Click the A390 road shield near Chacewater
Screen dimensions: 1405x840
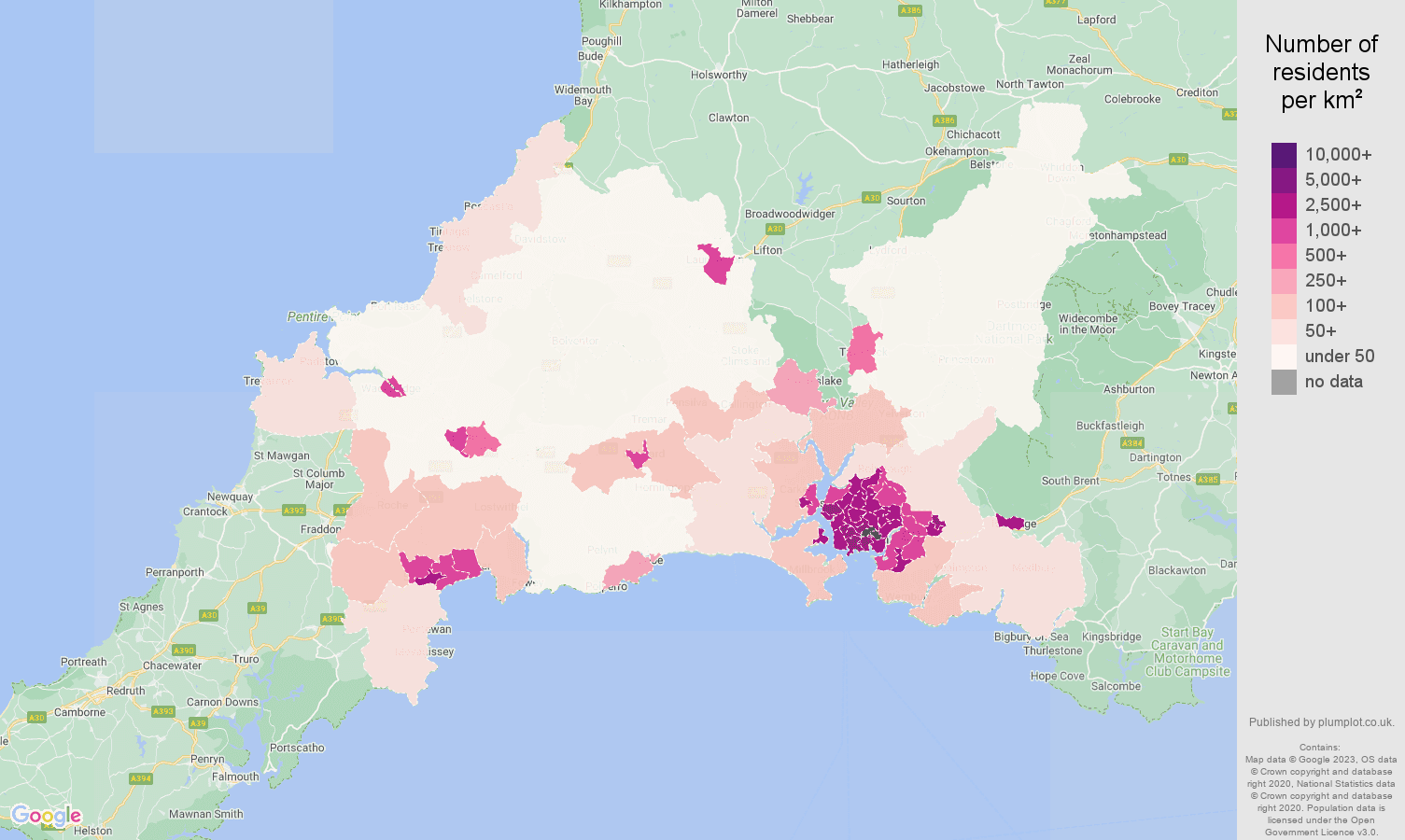point(184,651)
